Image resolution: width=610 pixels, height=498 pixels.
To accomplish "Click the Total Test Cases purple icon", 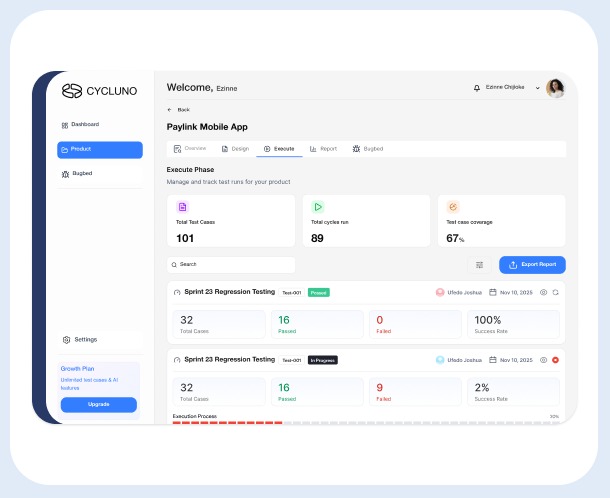I will point(182,207).
